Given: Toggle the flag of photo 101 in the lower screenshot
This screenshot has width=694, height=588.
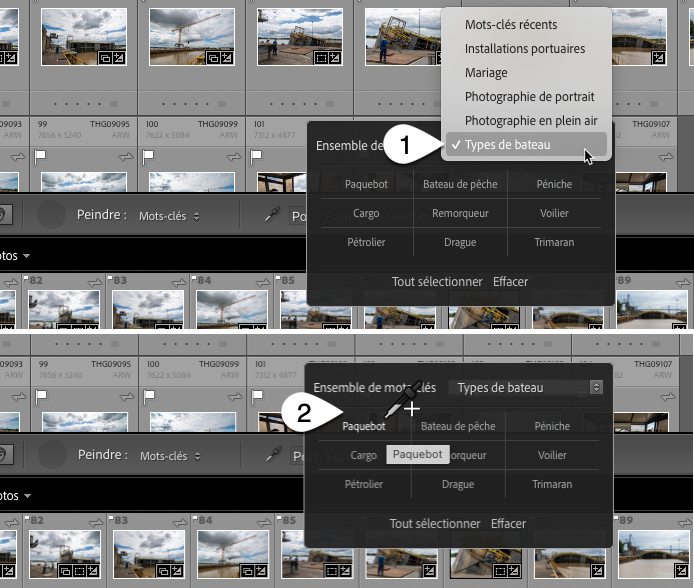Looking at the screenshot, I should click(x=257, y=396).
